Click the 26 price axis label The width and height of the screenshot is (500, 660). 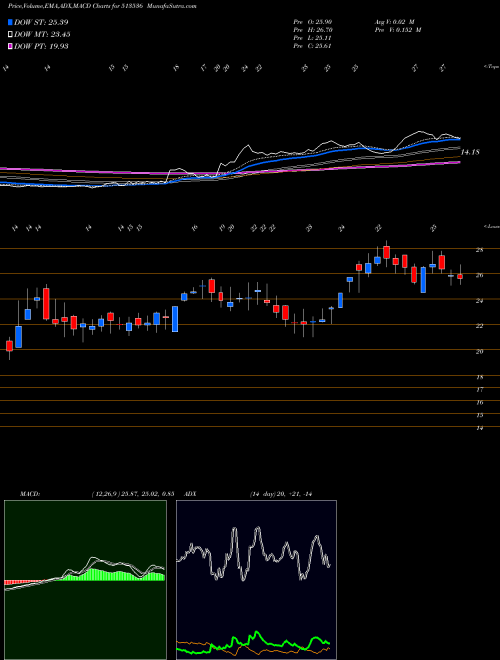tap(479, 275)
